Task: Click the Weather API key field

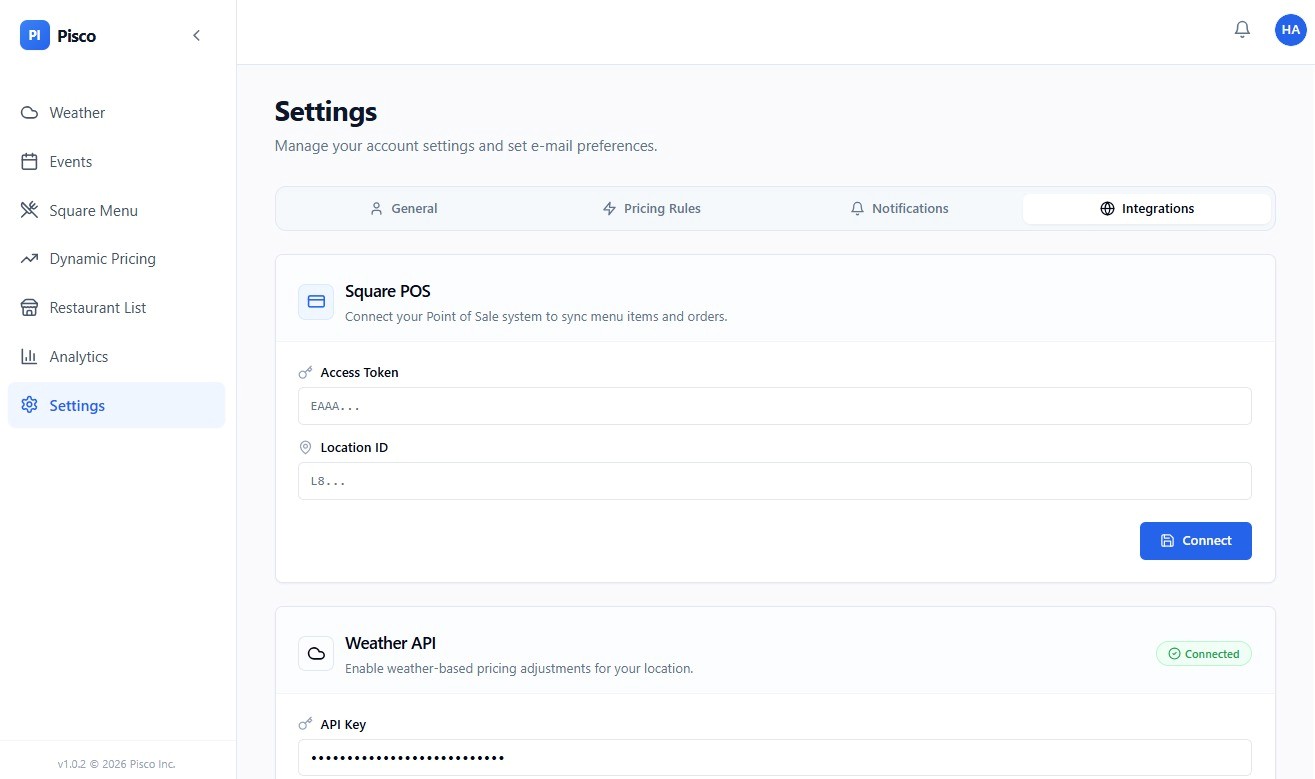Action: click(774, 758)
